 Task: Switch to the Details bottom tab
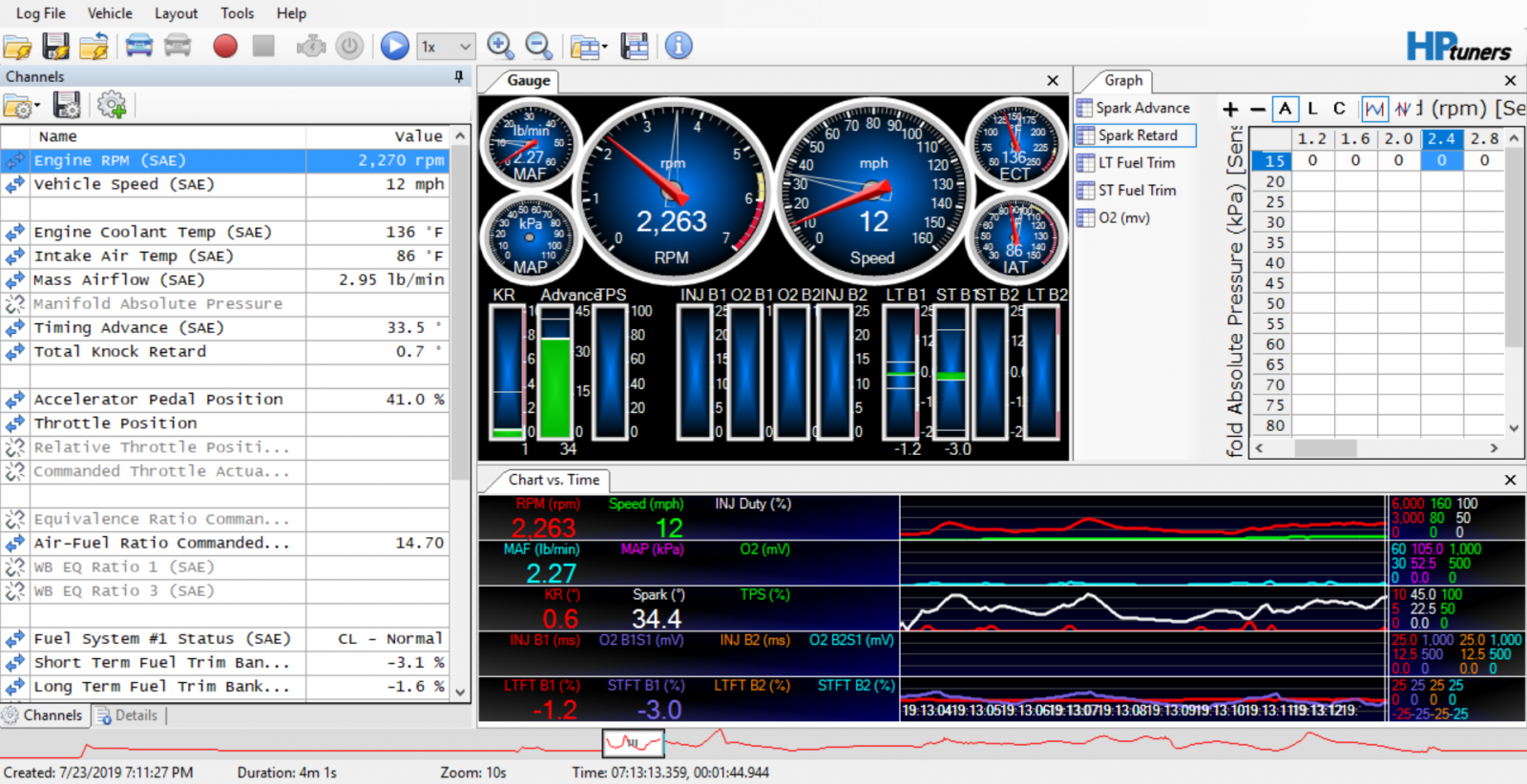click(127, 715)
